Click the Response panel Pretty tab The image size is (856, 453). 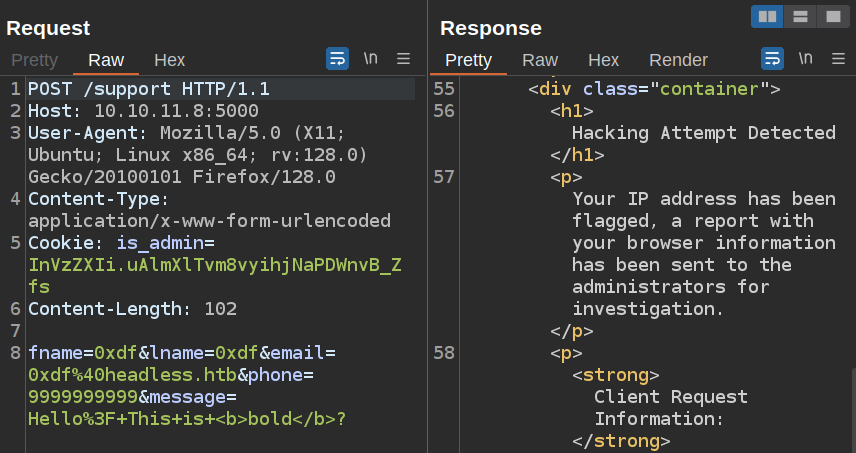468,60
